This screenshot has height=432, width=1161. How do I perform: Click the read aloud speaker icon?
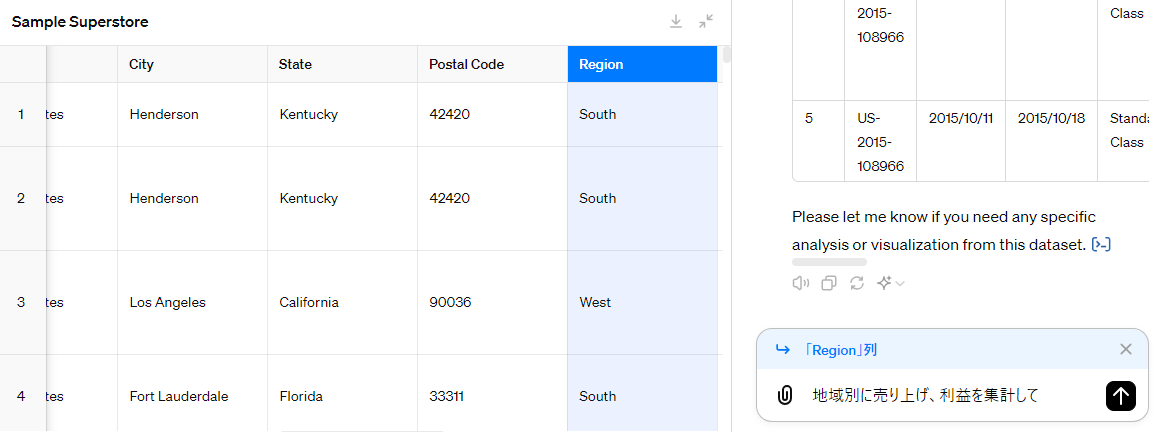(800, 283)
